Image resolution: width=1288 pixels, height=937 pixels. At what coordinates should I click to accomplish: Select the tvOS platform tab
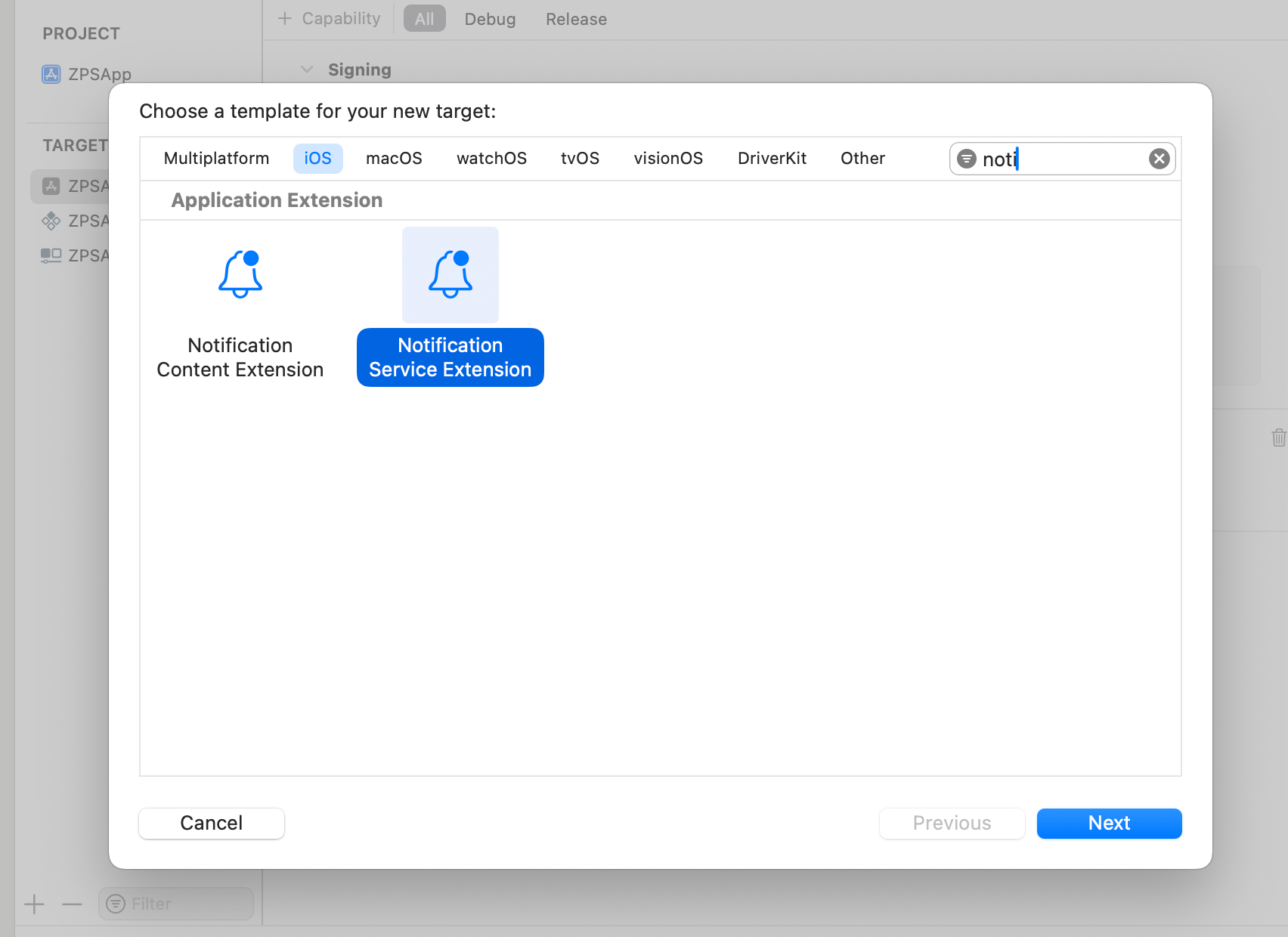pos(580,159)
